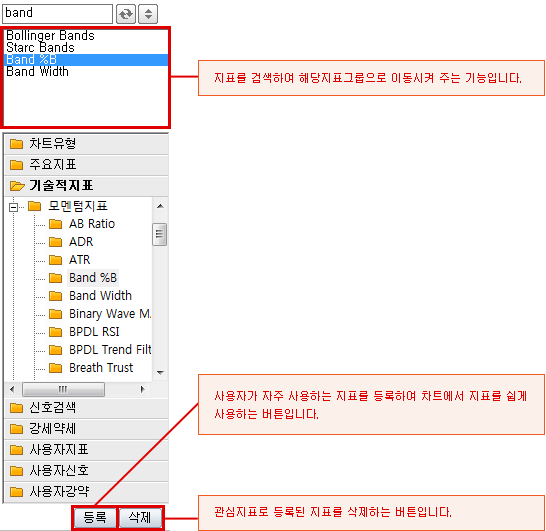Screen dimensions: 546x531
Task: Click the horizontal scrollbar thumb in tree
Action: (x=63, y=389)
